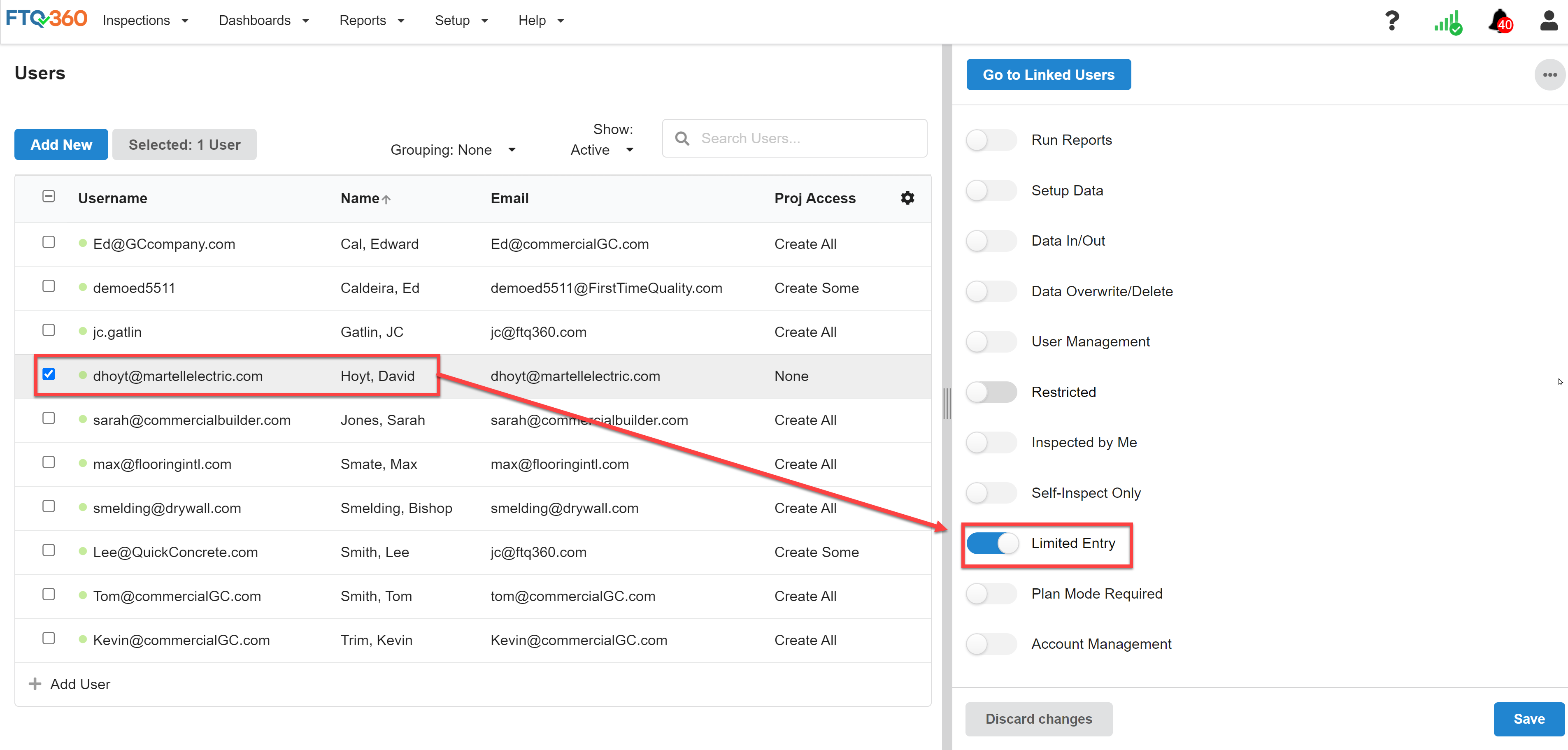Enable the Data Overwrite/Delete toggle
Screen dimensions: 1568x750
(991, 291)
